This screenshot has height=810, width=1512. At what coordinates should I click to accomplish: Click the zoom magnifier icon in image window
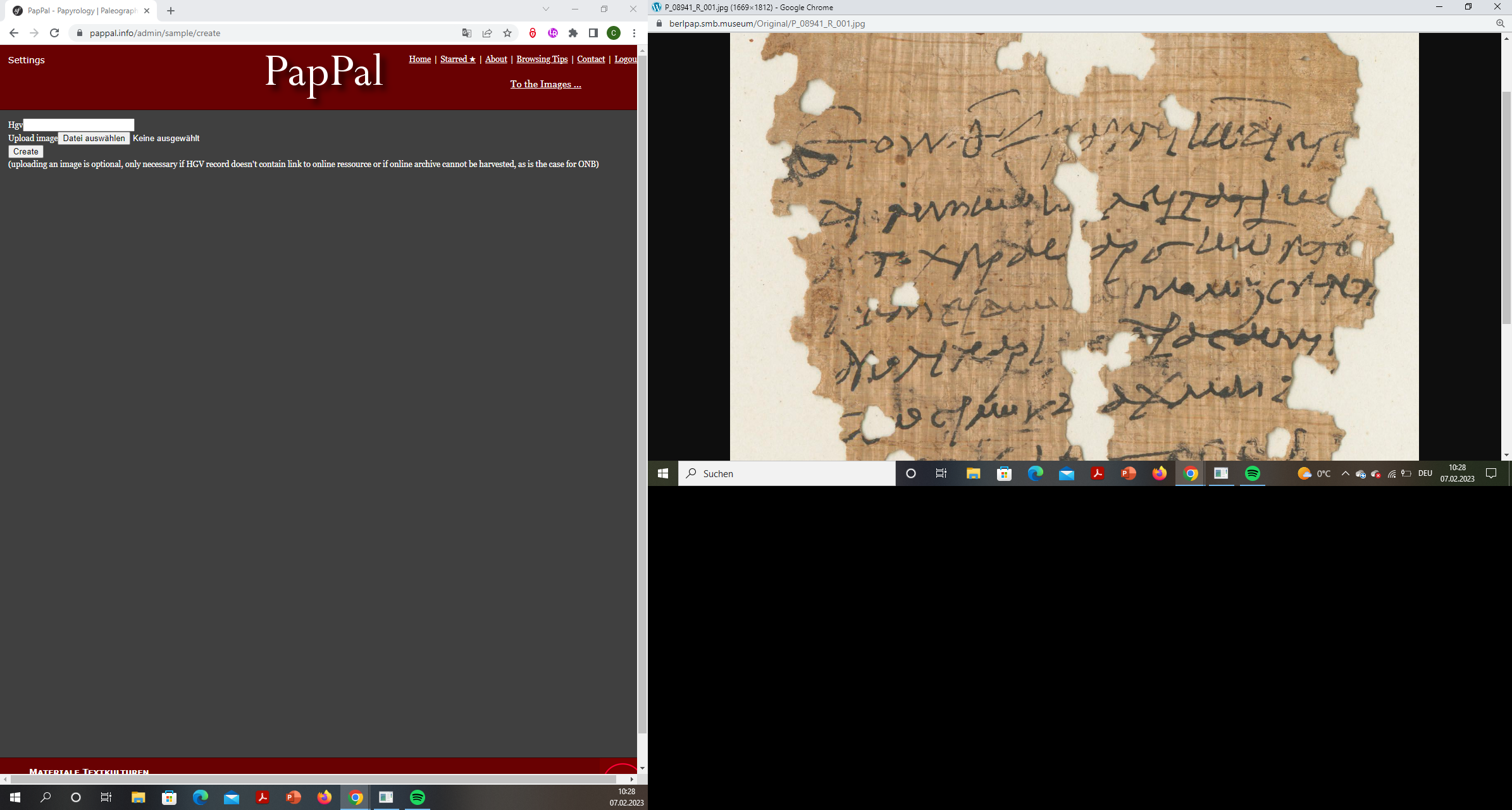pyautogui.click(x=1500, y=23)
